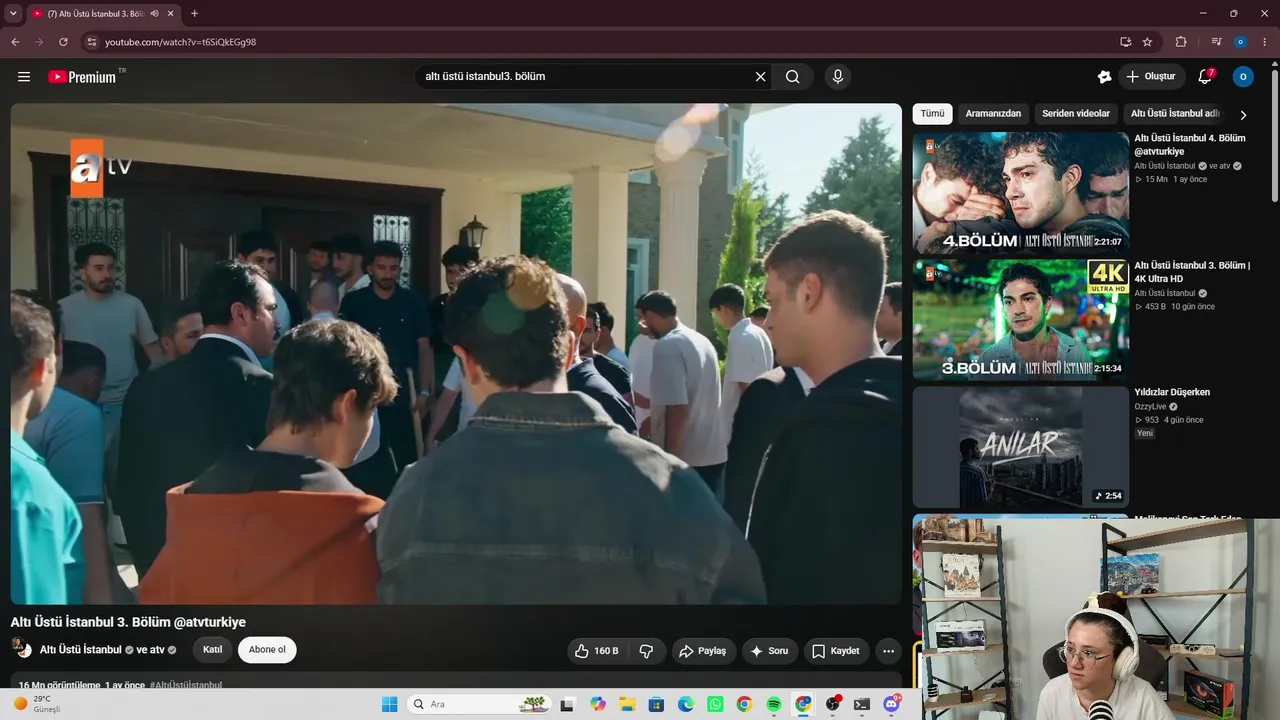Click the badge icon left of Oluştur
This screenshot has width=1280, height=720.
click(x=1104, y=77)
